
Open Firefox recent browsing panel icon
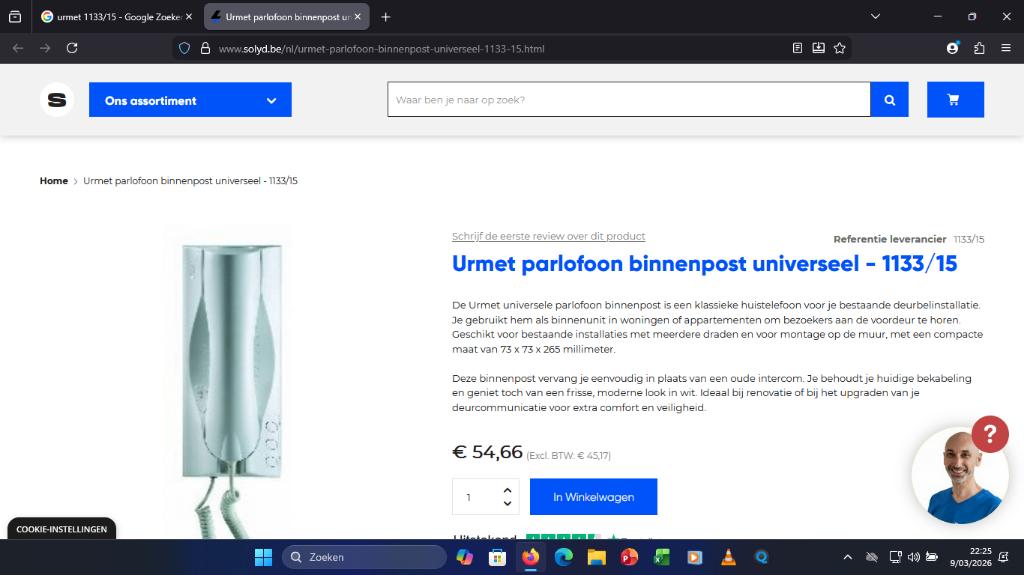tap(15, 17)
